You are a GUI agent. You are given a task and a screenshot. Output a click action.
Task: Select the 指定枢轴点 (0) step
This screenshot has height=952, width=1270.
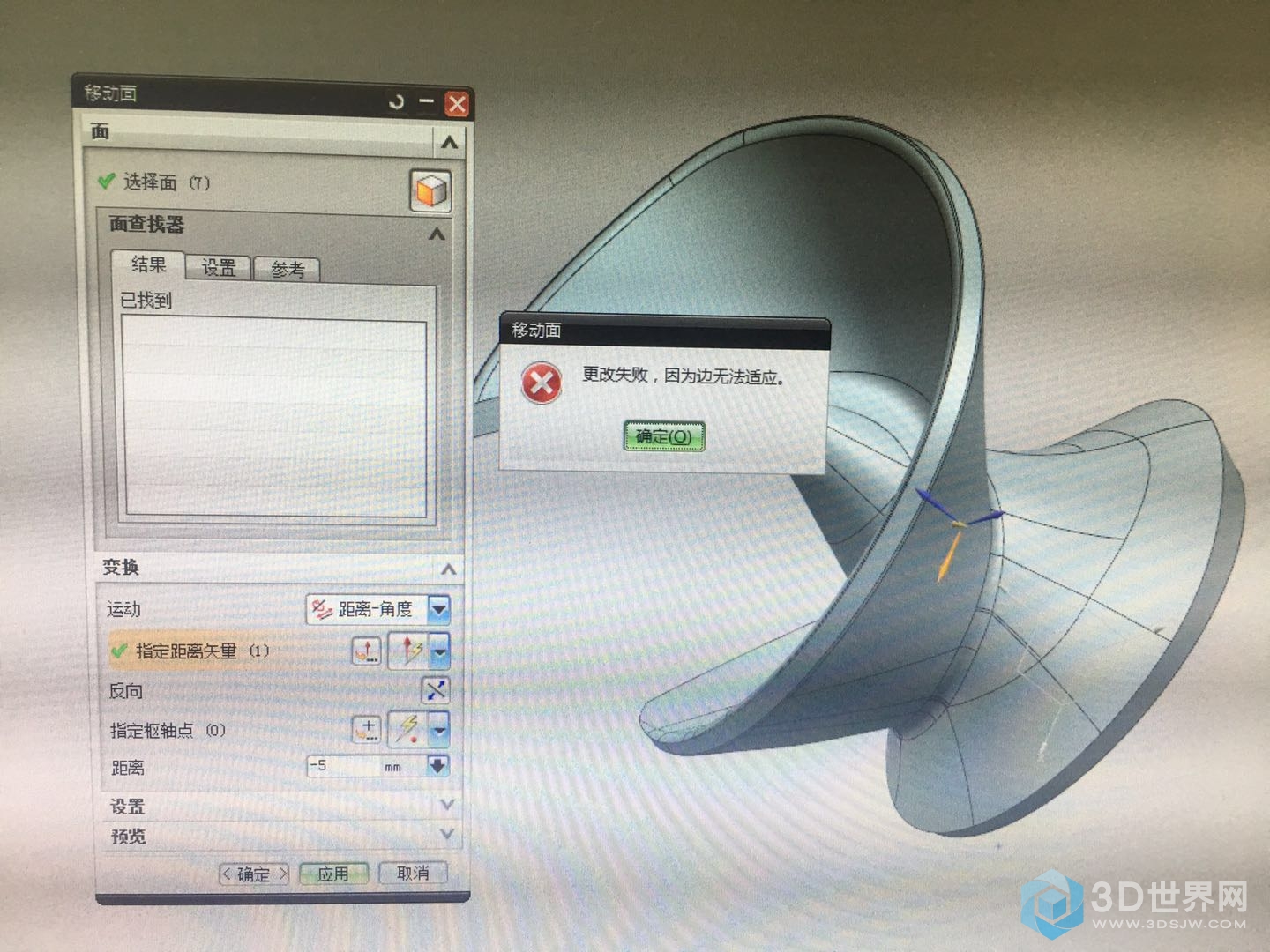tap(168, 730)
